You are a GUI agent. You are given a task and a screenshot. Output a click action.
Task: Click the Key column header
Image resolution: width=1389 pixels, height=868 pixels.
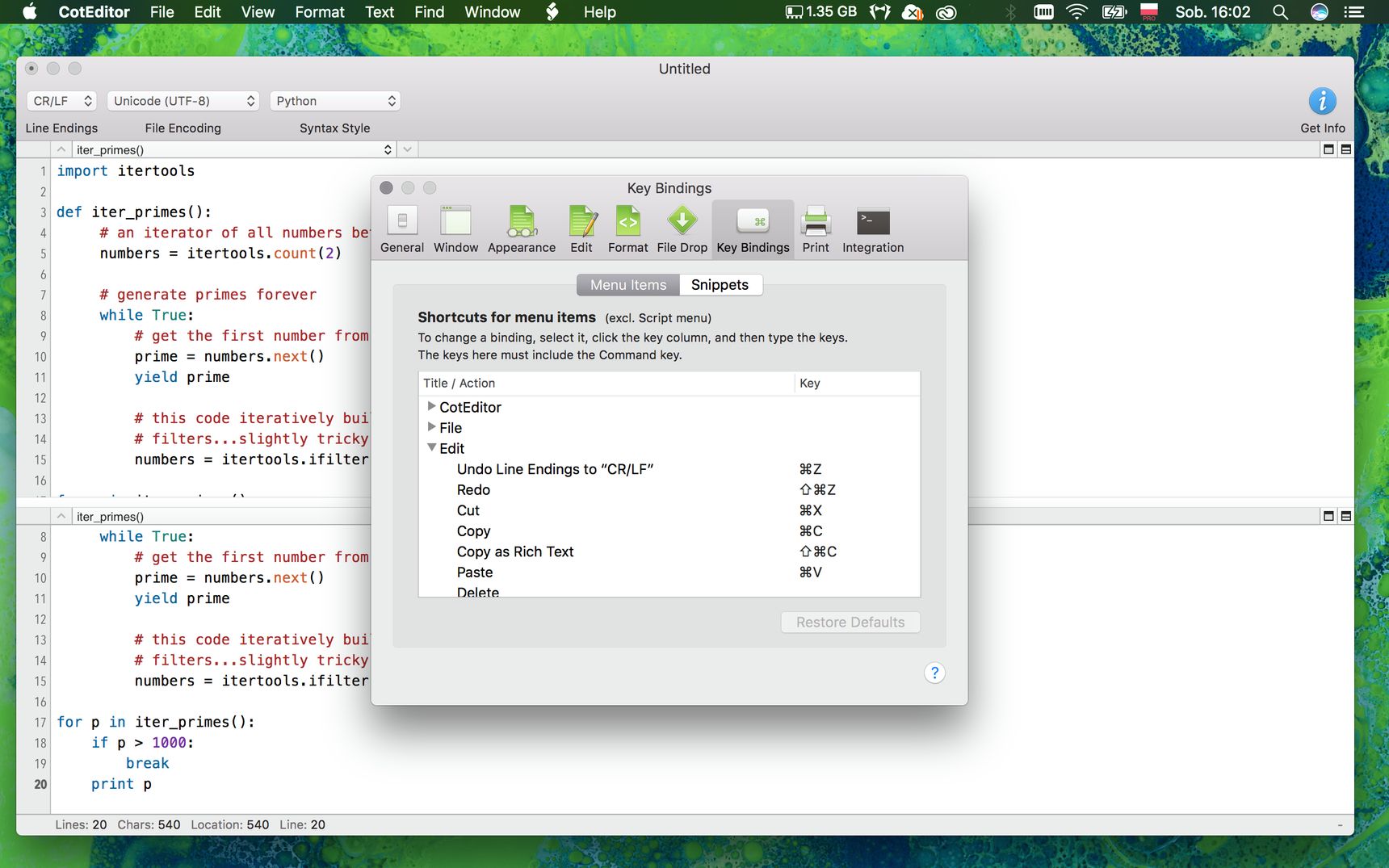click(857, 384)
